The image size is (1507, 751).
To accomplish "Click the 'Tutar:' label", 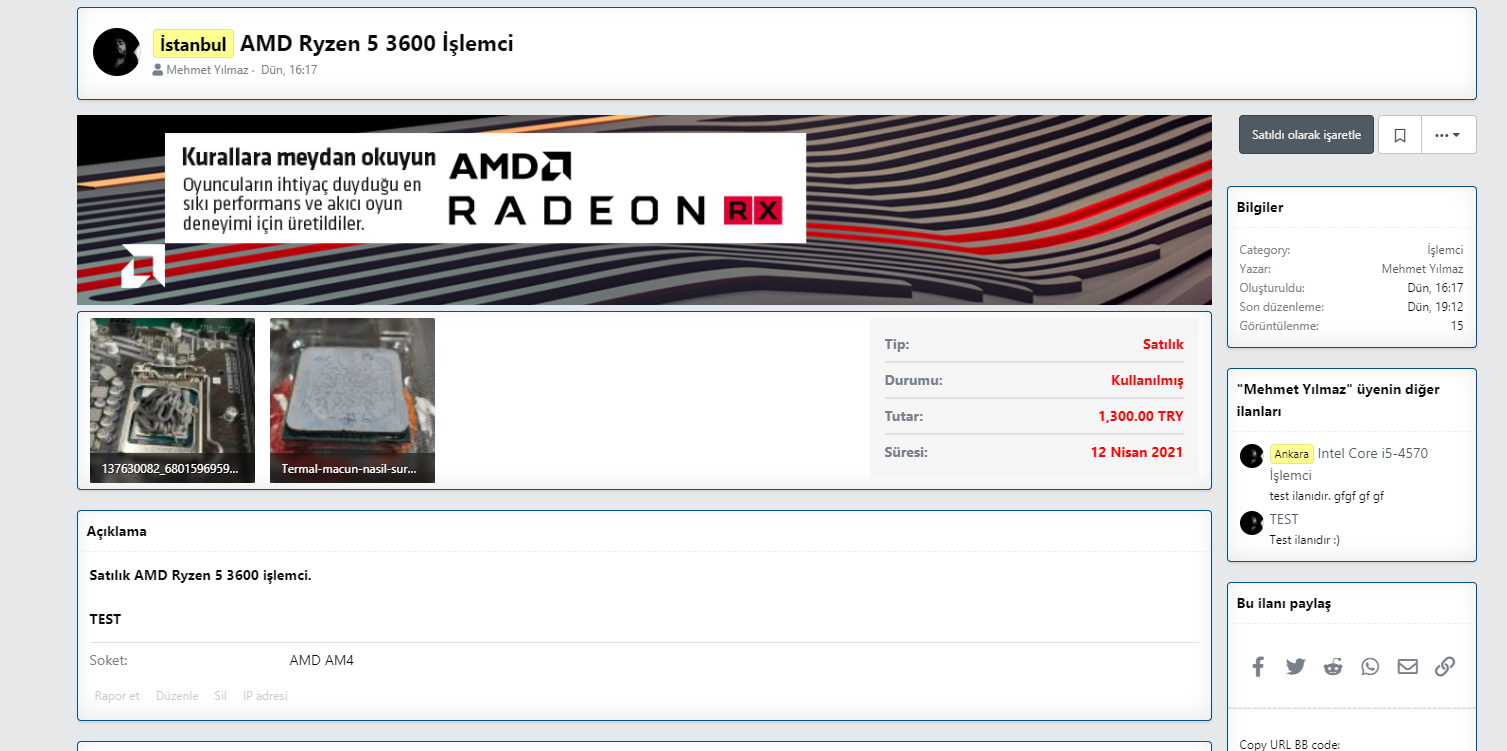I will coord(904,416).
